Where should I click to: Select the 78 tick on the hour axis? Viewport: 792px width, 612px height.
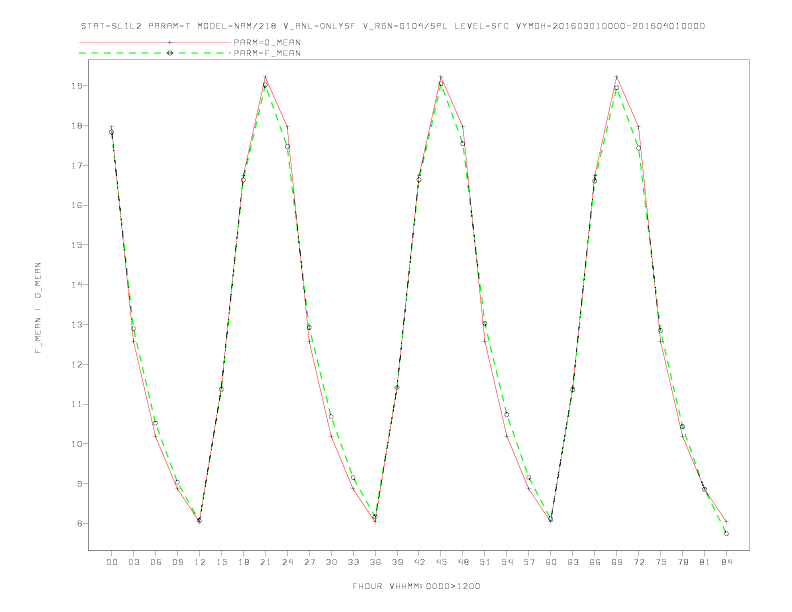[x=682, y=562]
